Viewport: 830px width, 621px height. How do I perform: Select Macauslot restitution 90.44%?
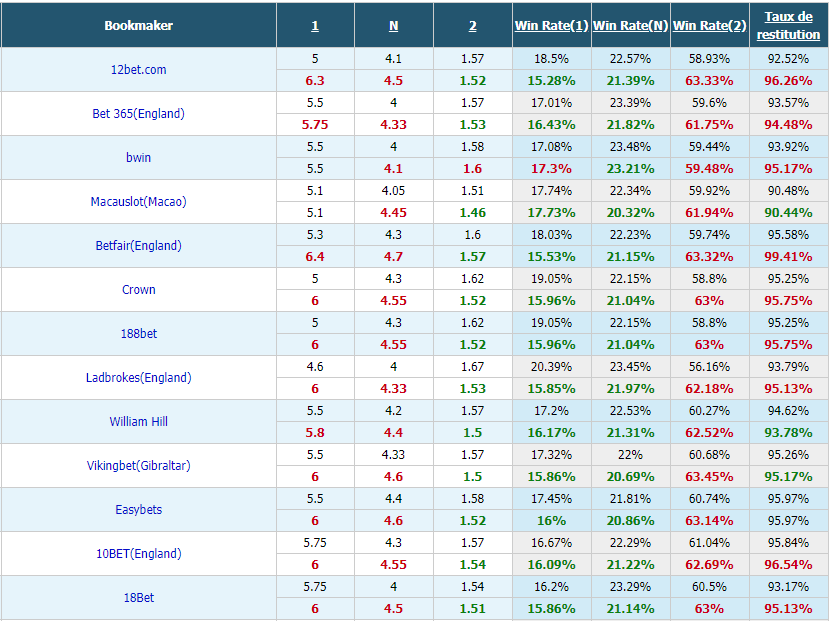(788, 212)
